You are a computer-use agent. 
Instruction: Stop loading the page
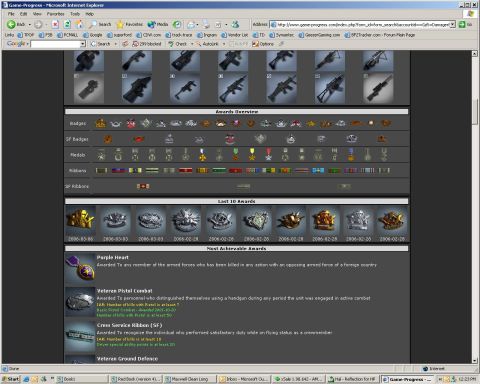[55, 24]
